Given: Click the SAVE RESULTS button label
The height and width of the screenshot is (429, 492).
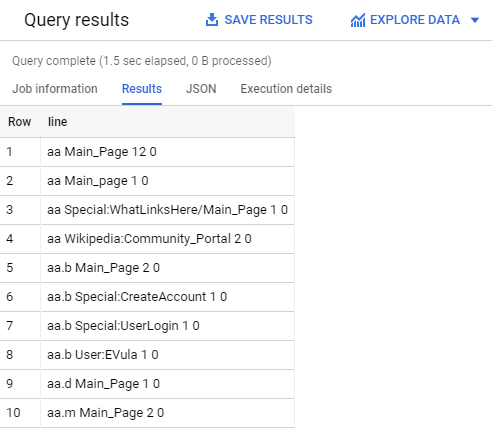Looking at the screenshot, I should 268,20.
